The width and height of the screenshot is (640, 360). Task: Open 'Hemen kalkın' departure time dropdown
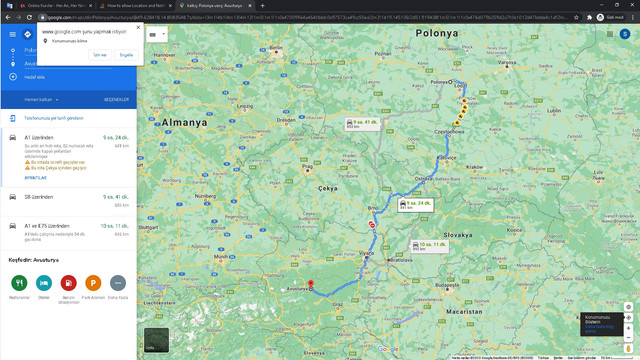pyautogui.click(x=41, y=100)
